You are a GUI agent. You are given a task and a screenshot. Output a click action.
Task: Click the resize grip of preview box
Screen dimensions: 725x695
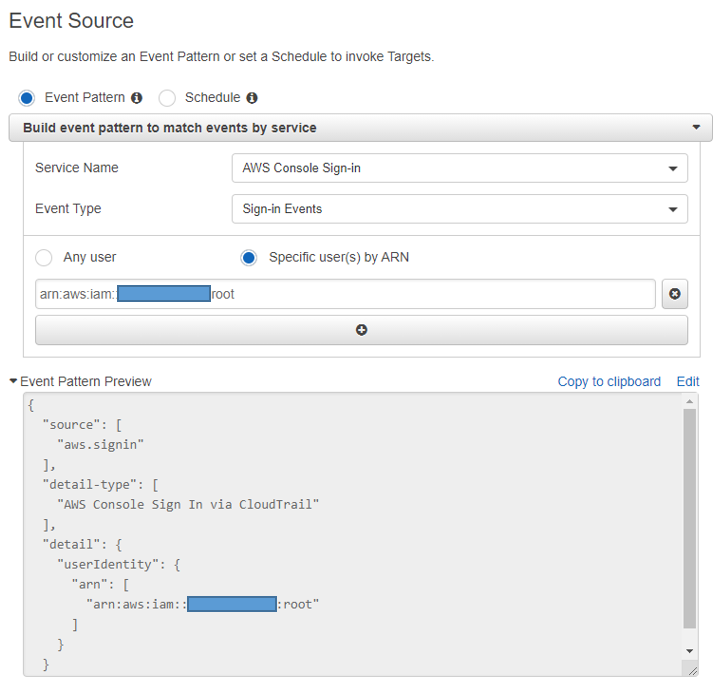692,671
